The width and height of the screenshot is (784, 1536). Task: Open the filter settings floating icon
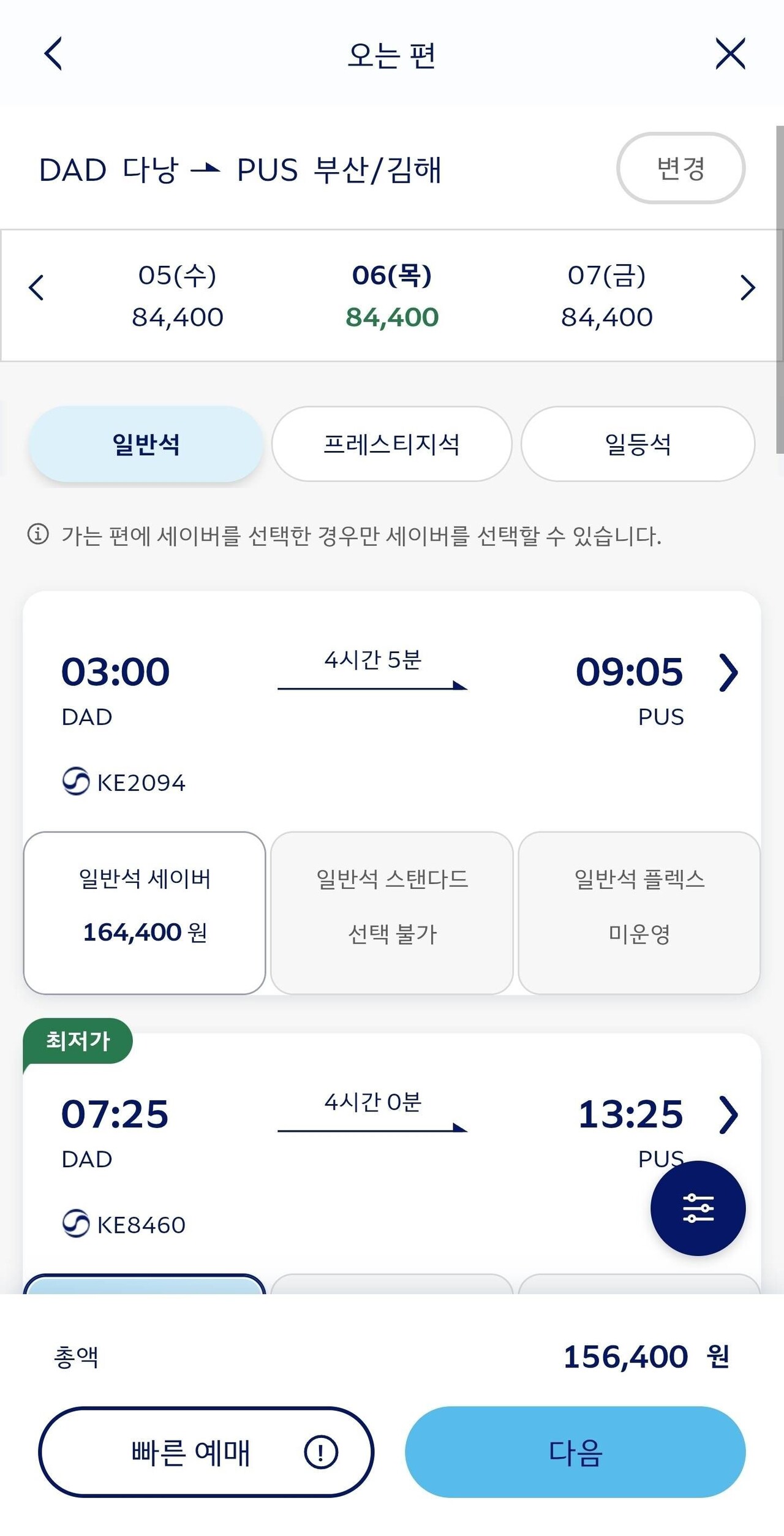(698, 1208)
